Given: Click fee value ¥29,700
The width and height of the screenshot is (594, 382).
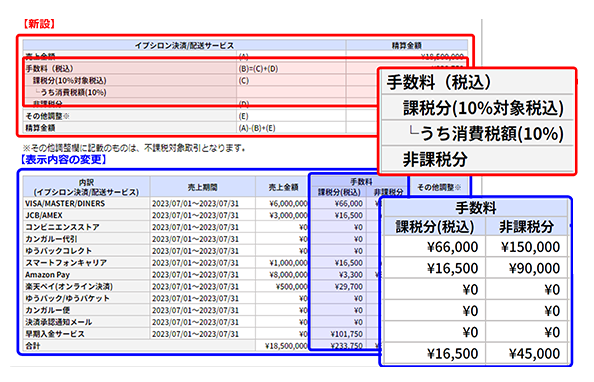Looking at the screenshot, I should point(349,286).
